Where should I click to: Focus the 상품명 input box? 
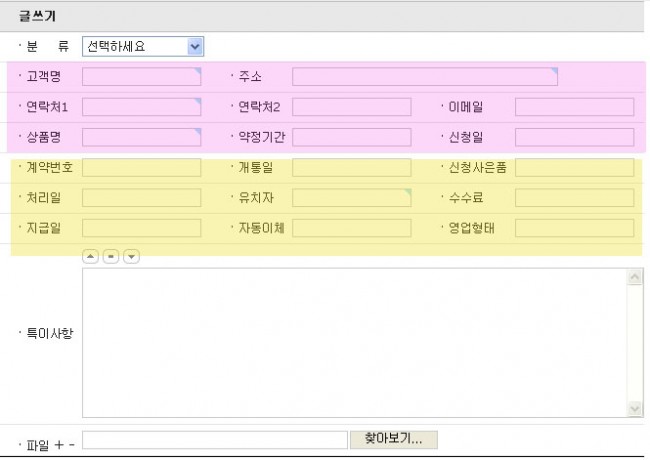pyautogui.click(x=141, y=137)
